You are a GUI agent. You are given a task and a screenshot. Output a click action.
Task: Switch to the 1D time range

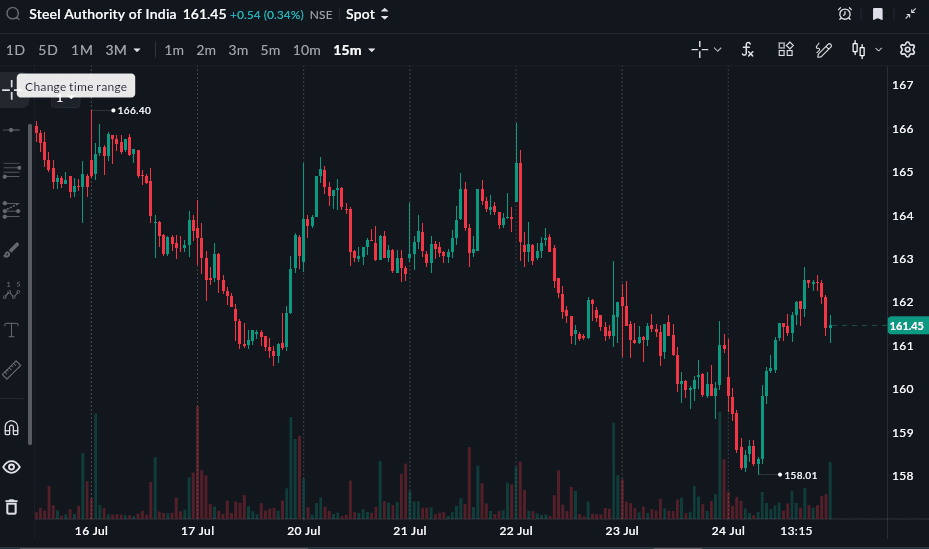point(15,50)
